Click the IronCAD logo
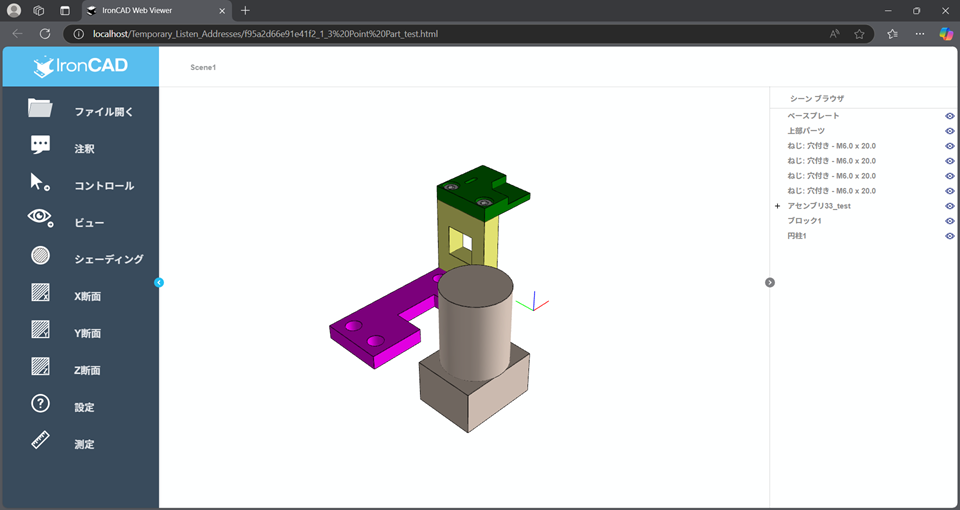This screenshot has height=510, width=960. 81,67
